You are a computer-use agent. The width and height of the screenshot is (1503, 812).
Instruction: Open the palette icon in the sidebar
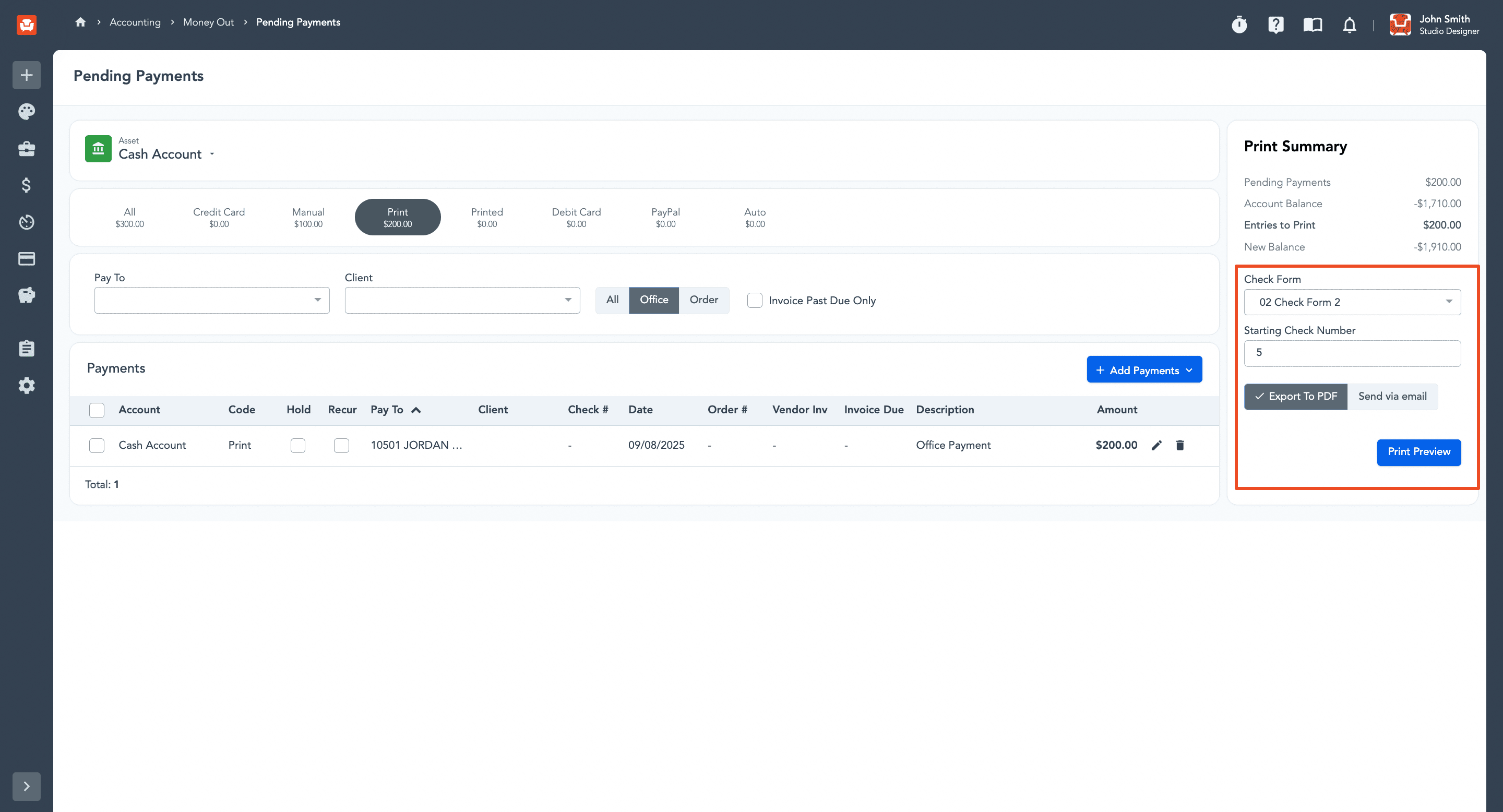pos(26,112)
